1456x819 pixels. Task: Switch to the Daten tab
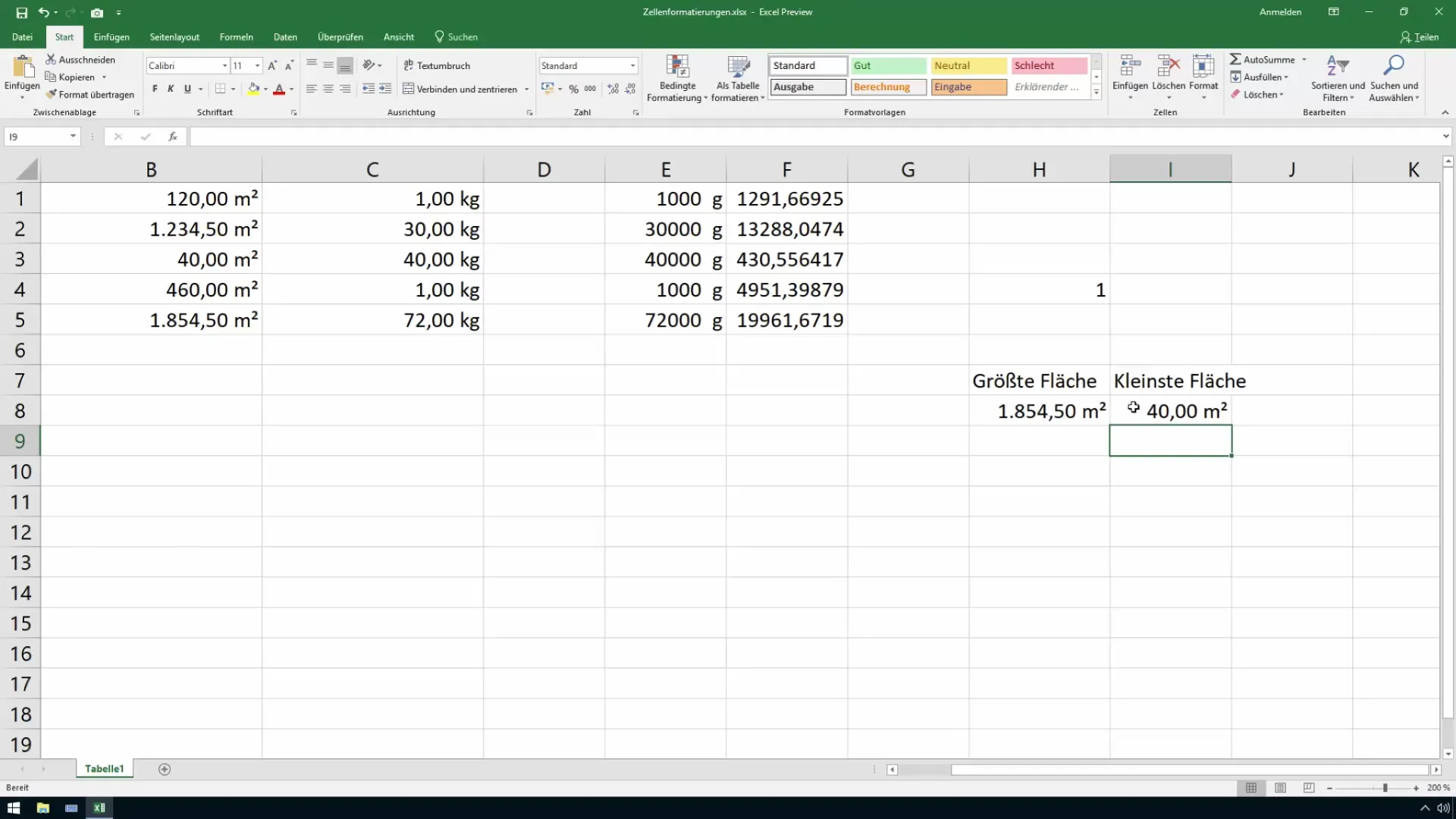point(285,37)
